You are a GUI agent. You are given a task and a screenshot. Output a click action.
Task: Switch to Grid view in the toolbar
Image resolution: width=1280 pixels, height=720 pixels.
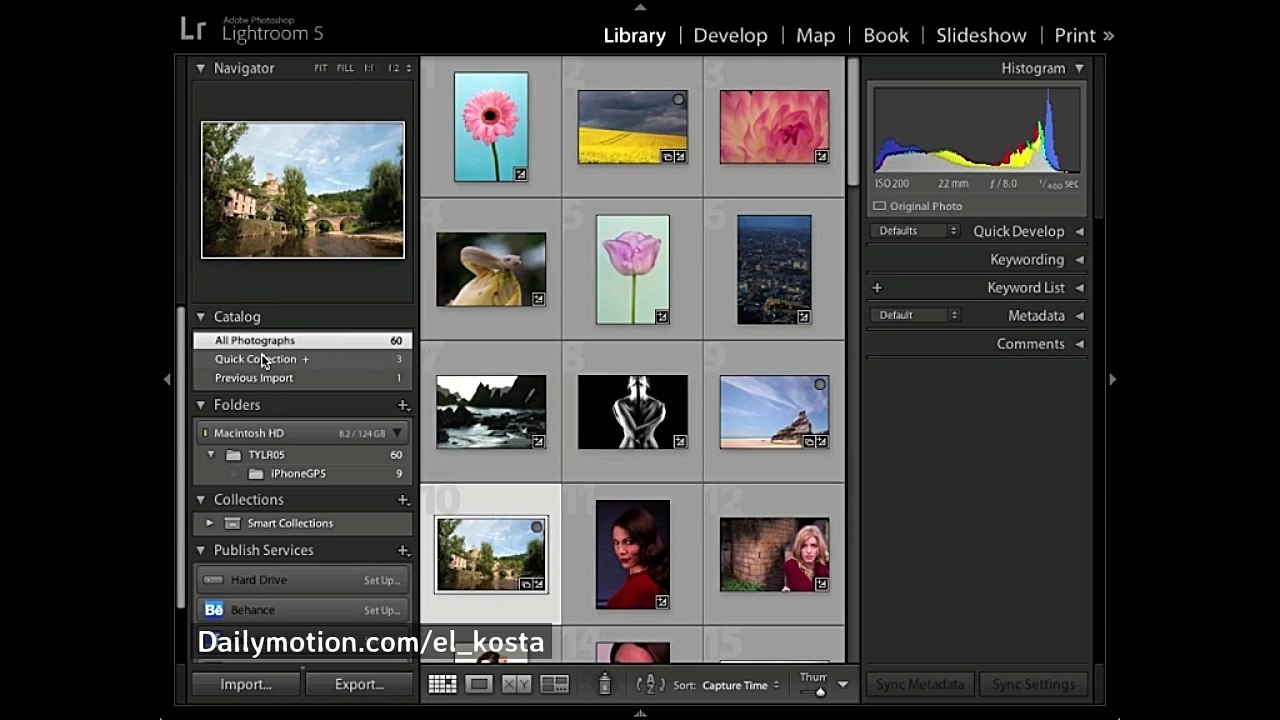[x=442, y=684]
